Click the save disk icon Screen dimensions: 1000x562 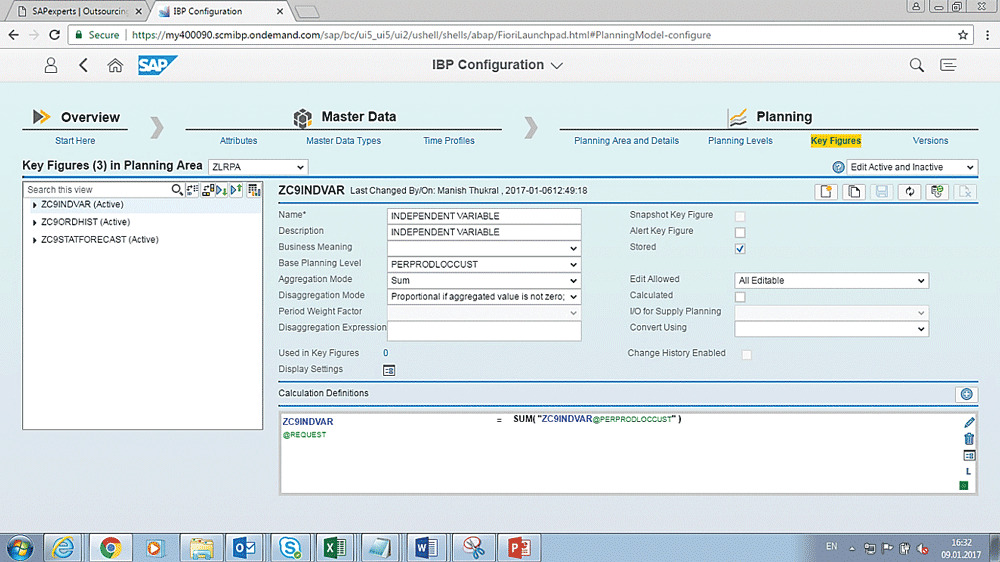point(881,191)
